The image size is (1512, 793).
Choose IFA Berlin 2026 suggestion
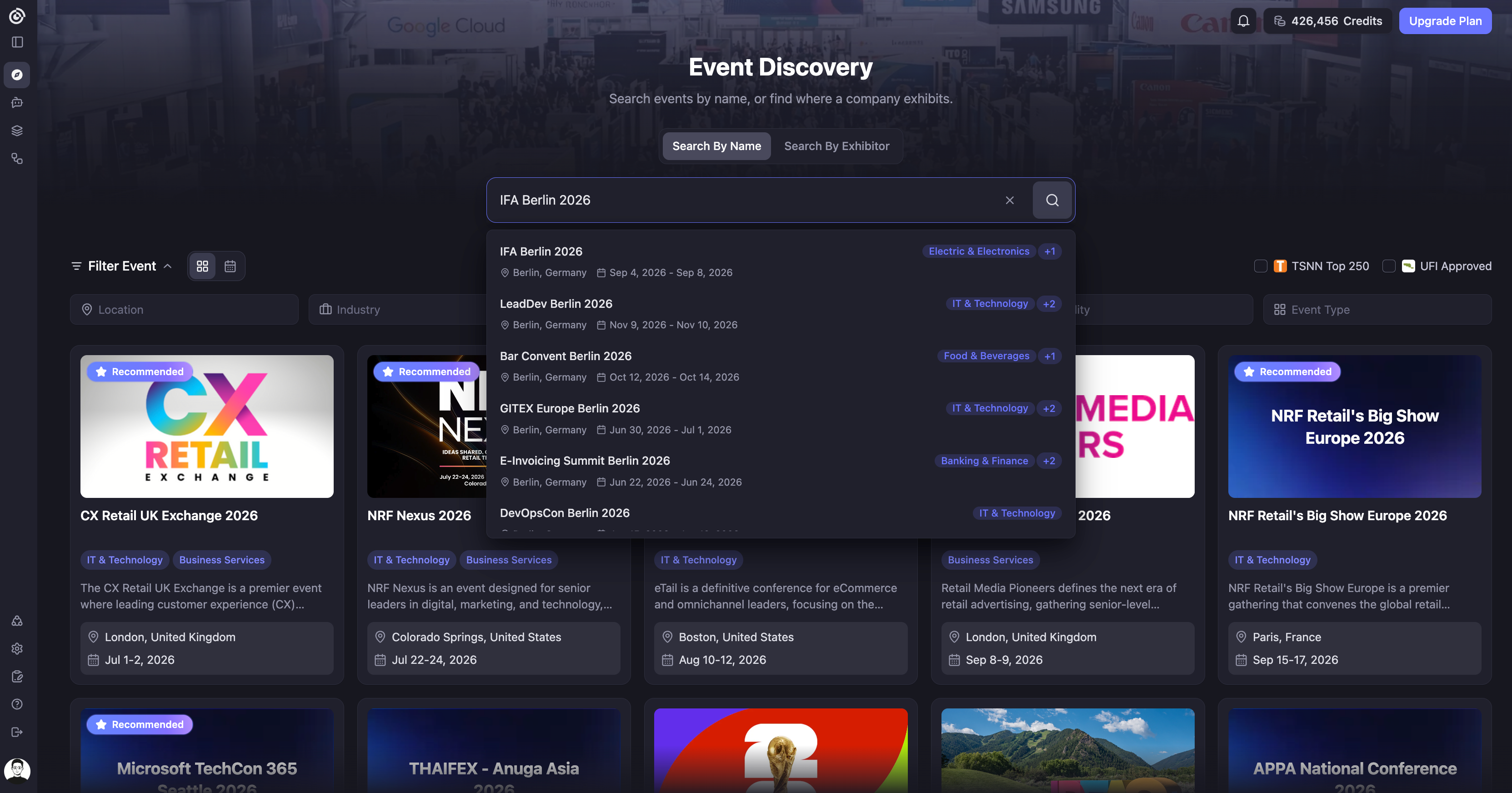click(x=781, y=262)
